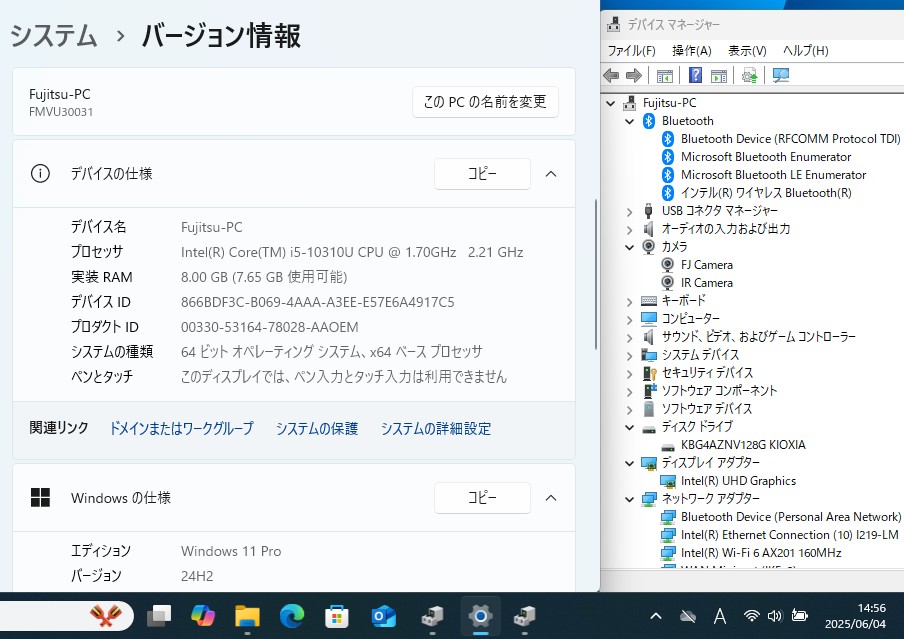Toggle the console tree pane toolbar icon

point(664,75)
